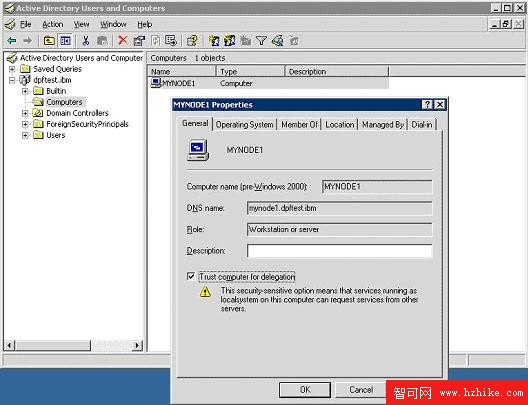Sort by the Name column header
This screenshot has height=405, width=528.
point(182,72)
